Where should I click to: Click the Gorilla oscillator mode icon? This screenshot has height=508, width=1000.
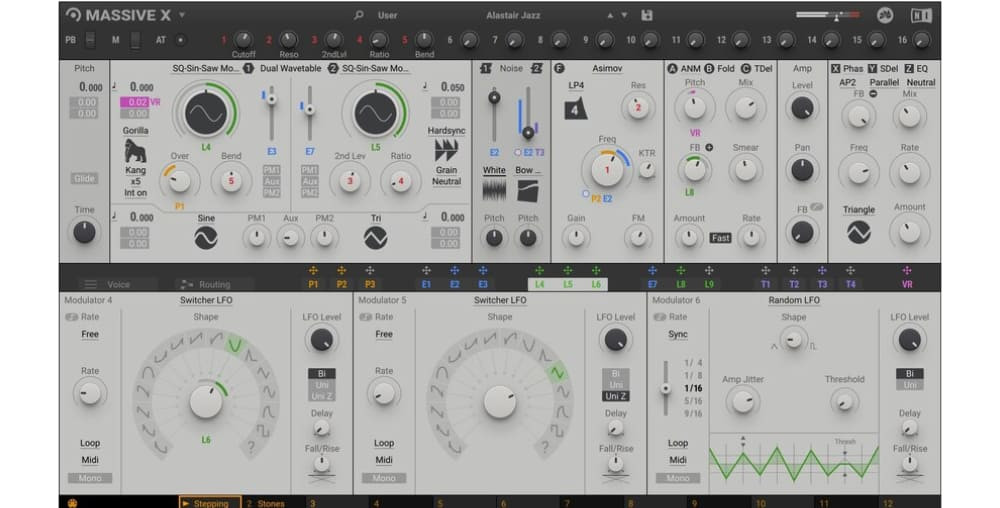pos(135,151)
